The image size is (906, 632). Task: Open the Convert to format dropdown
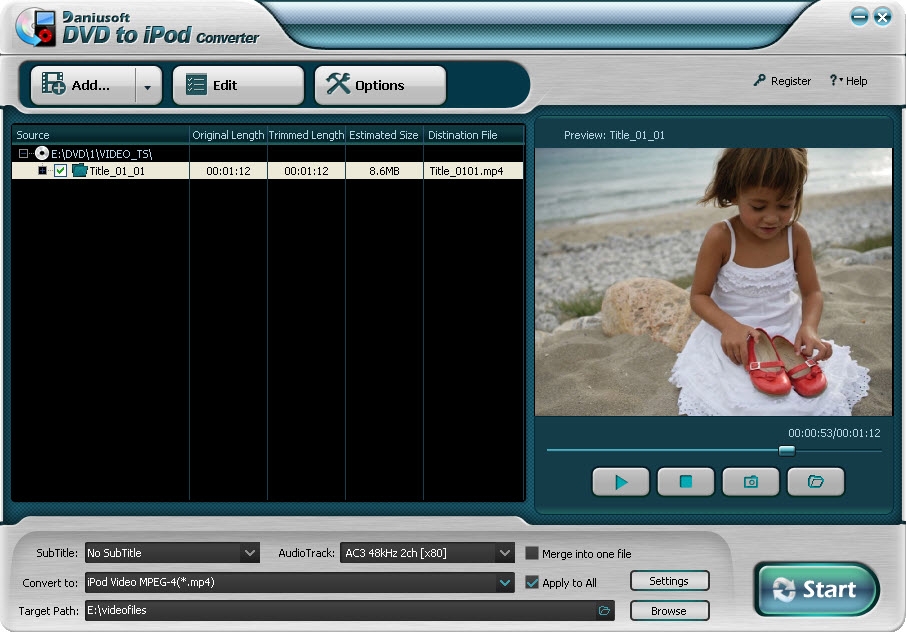[x=505, y=582]
